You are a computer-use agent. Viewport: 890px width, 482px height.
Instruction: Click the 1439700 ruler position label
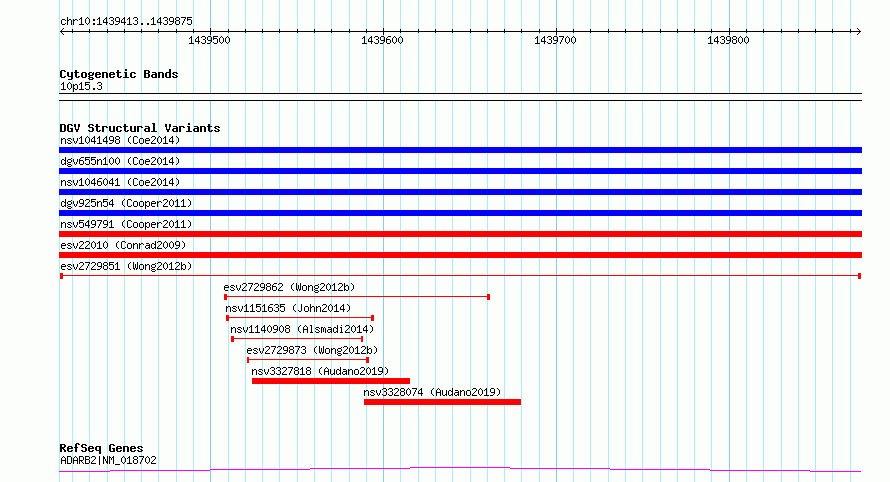555,40
